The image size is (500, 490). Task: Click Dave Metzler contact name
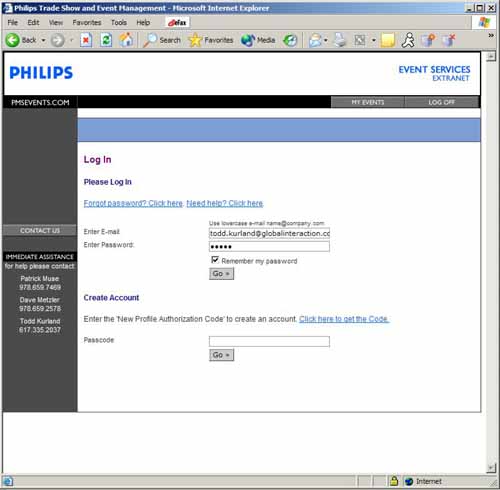40,300
